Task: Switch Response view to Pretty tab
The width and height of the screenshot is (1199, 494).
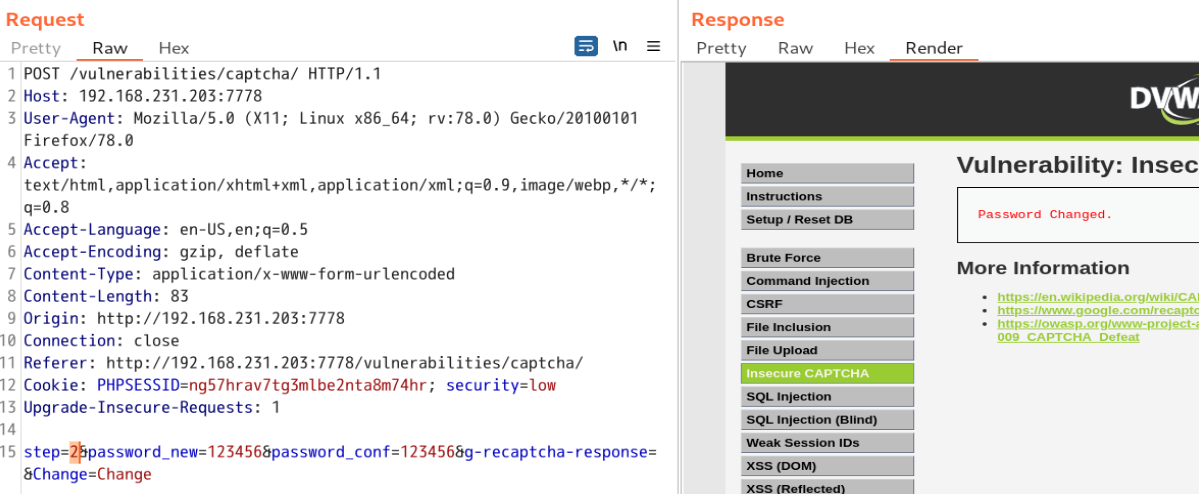Action: tap(721, 48)
